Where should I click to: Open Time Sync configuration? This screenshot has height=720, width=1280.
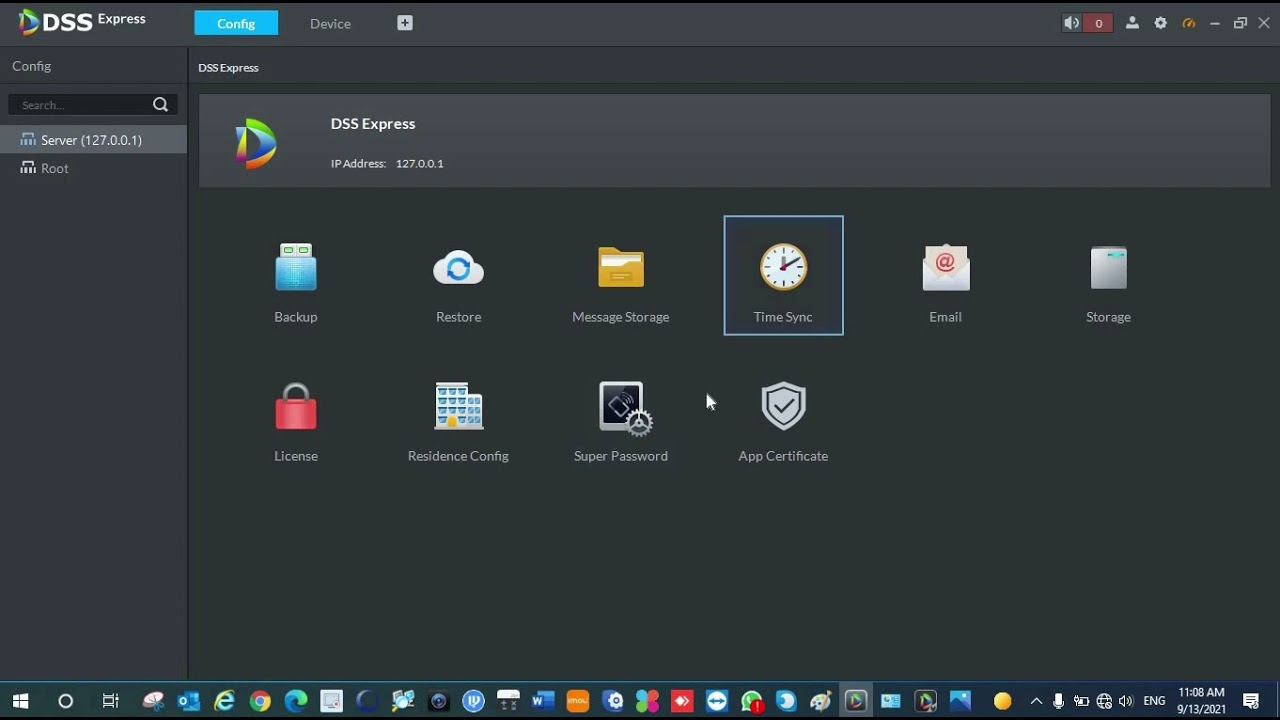(783, 276)
